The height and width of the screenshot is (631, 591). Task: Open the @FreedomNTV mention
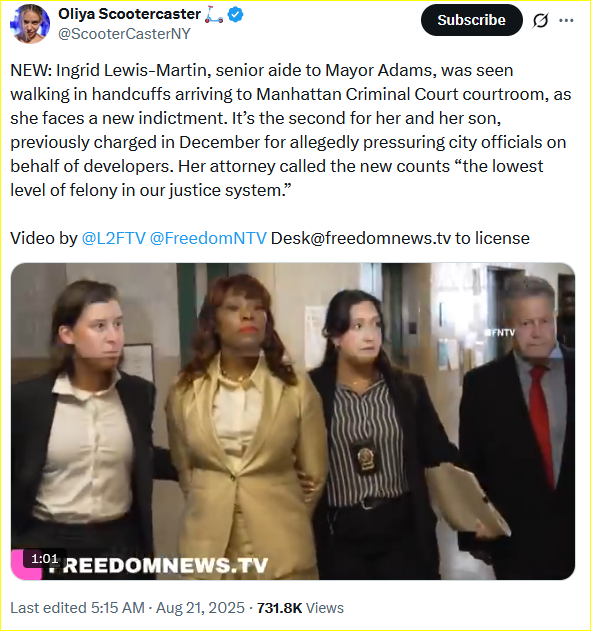(208, 238)
